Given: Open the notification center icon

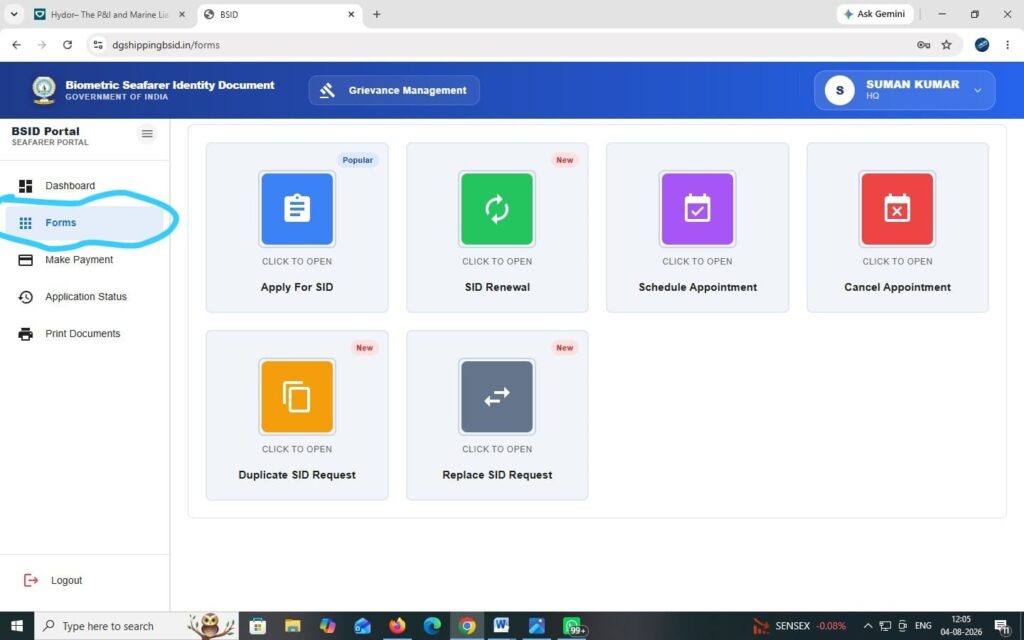Looking at the screenshot, I should (1003, 627).
